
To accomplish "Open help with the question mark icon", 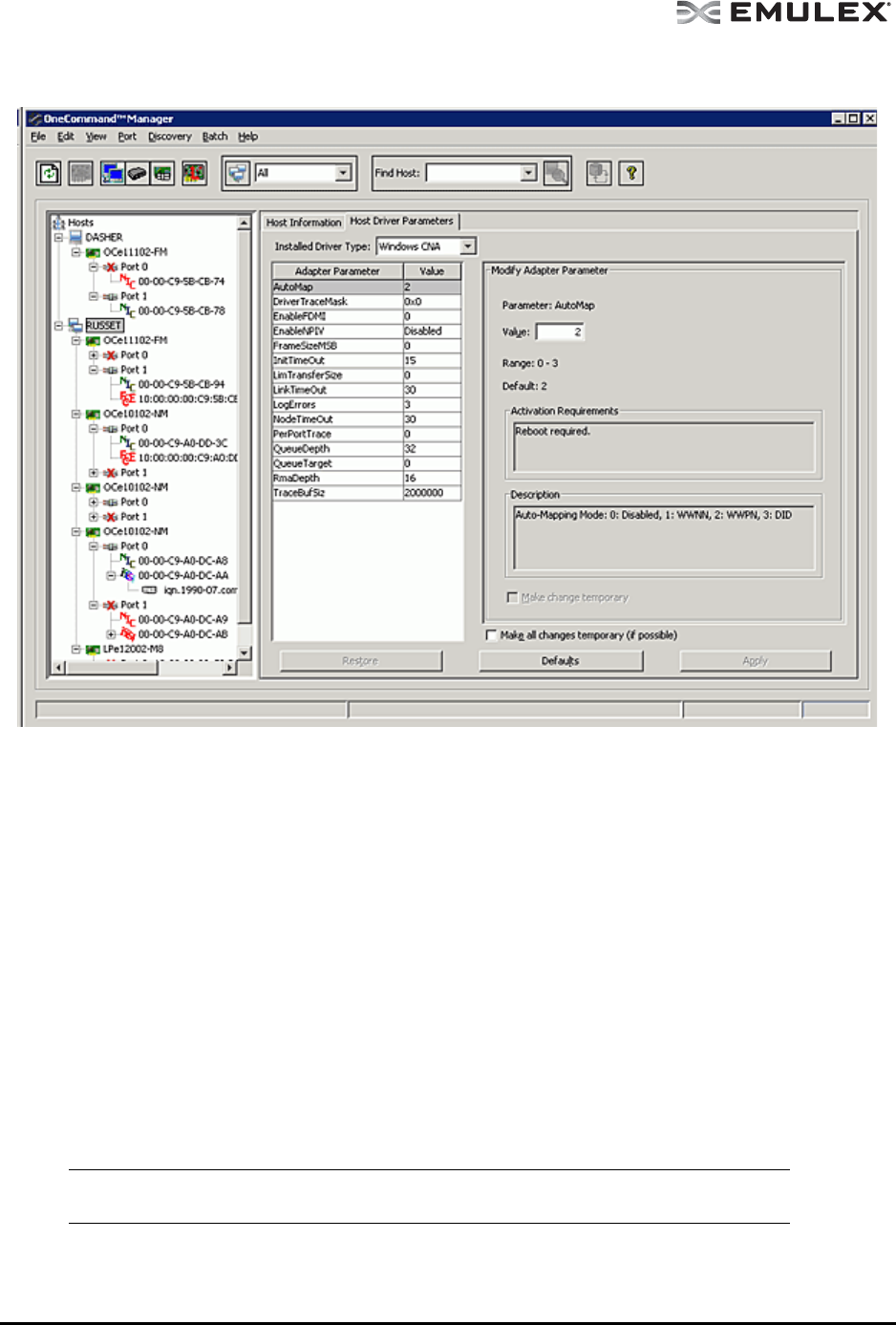I will 630,173.
